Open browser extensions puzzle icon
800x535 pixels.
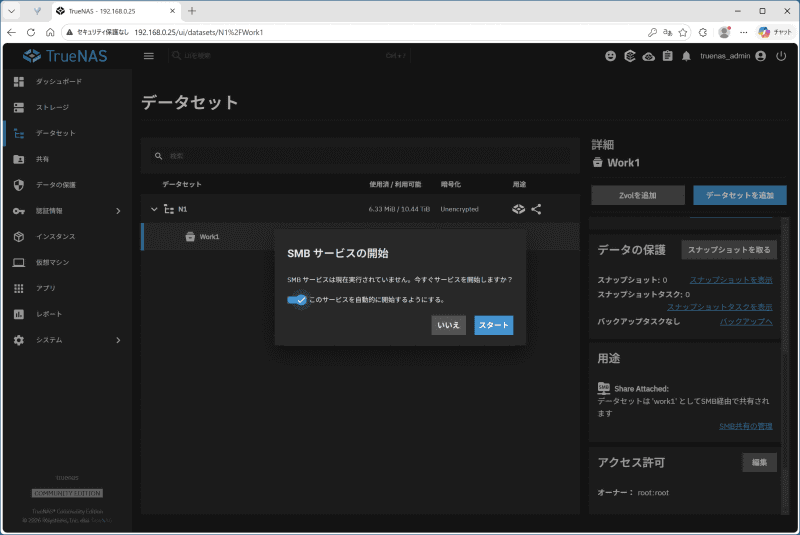coord(703,32)
